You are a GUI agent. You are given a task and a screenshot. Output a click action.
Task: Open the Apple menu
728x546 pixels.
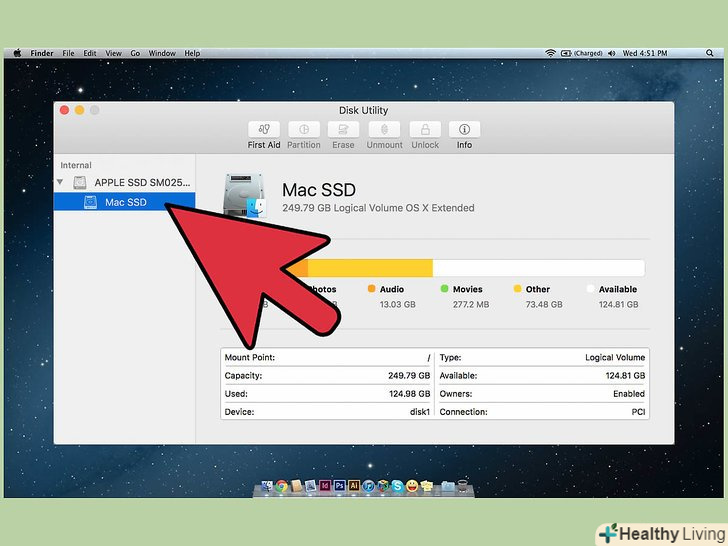[x=17, y=53]
